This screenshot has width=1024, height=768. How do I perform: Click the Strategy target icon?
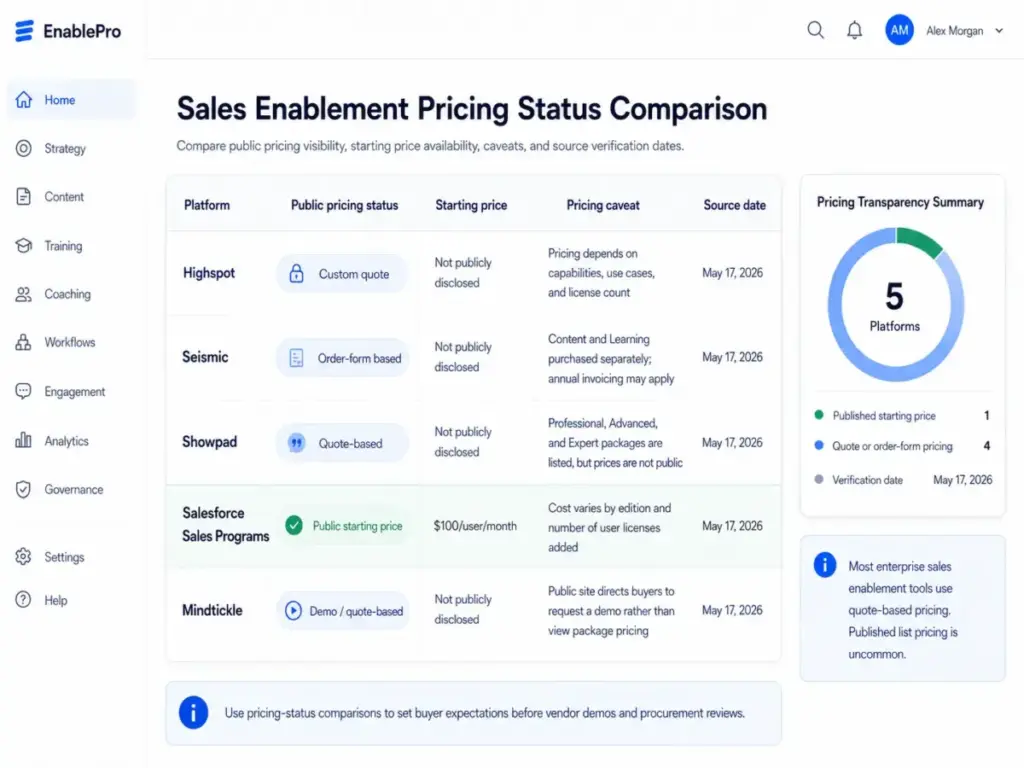24,148
